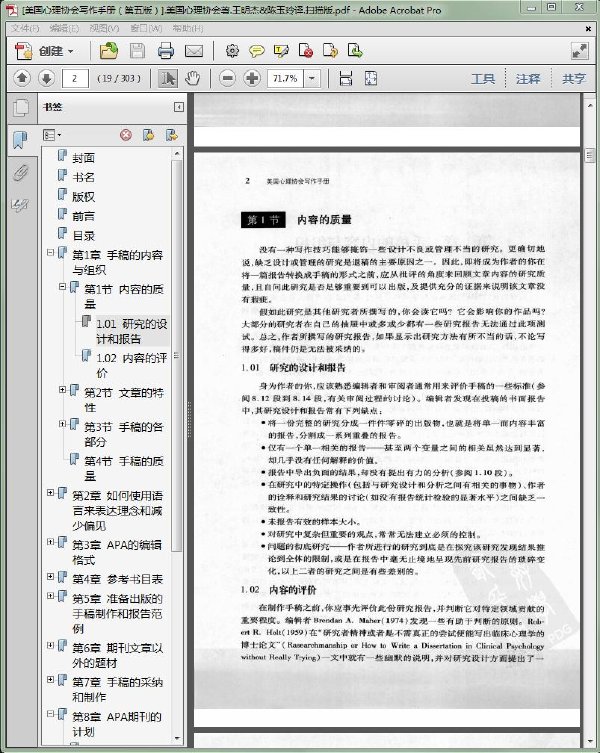Image resolution: width=600 pixels, height=753 pixels.
Task: Go to the previous page arrow
Action: (22, 78)
